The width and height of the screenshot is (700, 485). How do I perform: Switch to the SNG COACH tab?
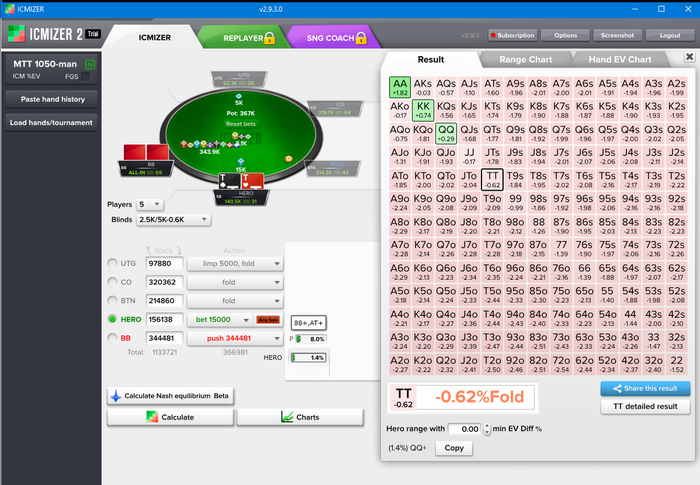(x=333, y=38)
